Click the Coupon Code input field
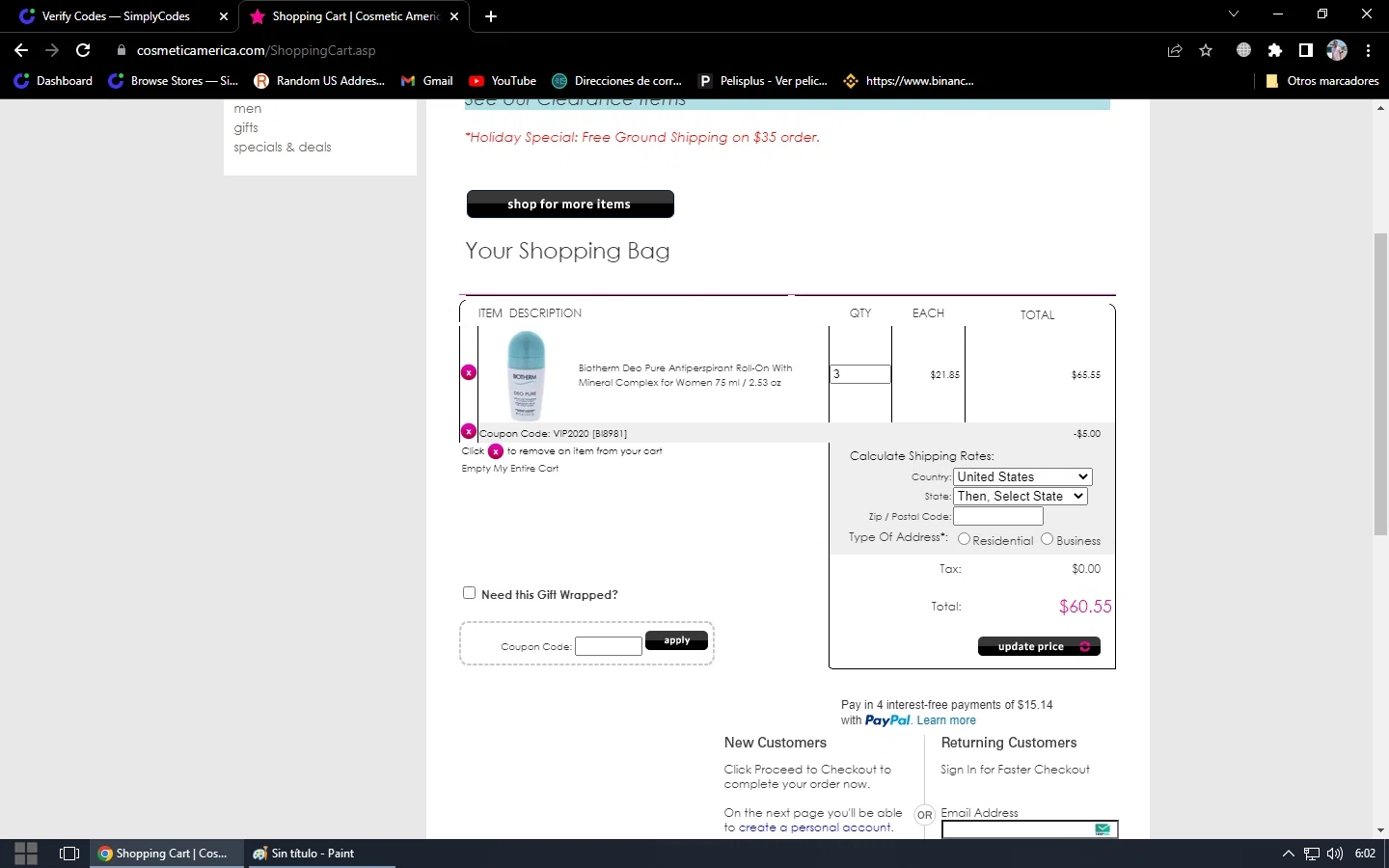Viewport: 1389px width, 868px height. coord(609,646)
